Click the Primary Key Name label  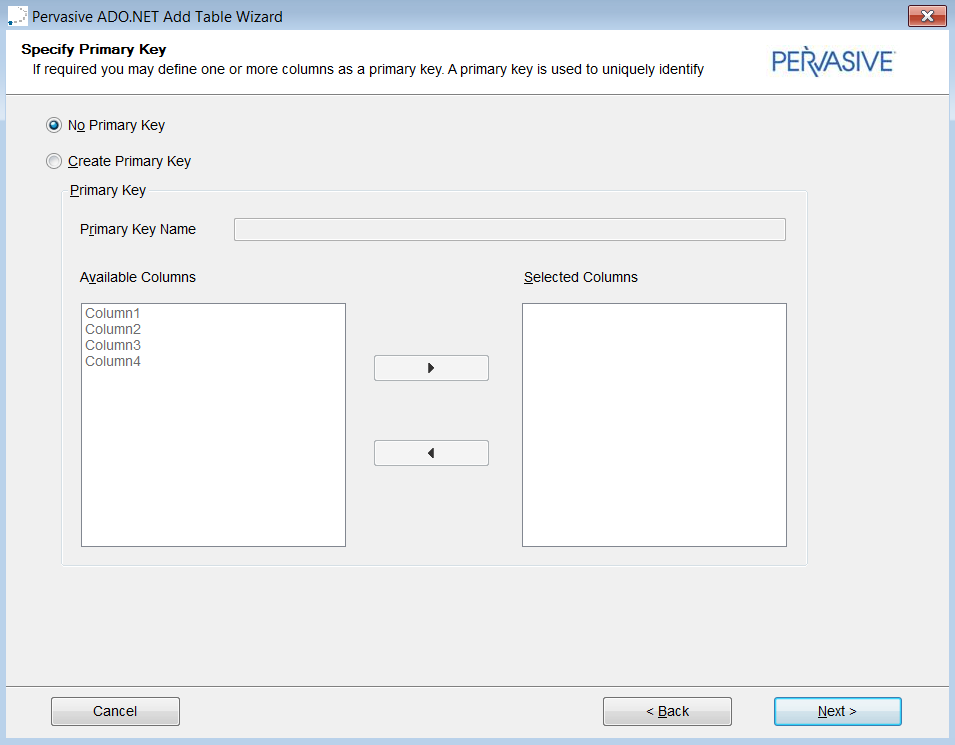point(138,229)
